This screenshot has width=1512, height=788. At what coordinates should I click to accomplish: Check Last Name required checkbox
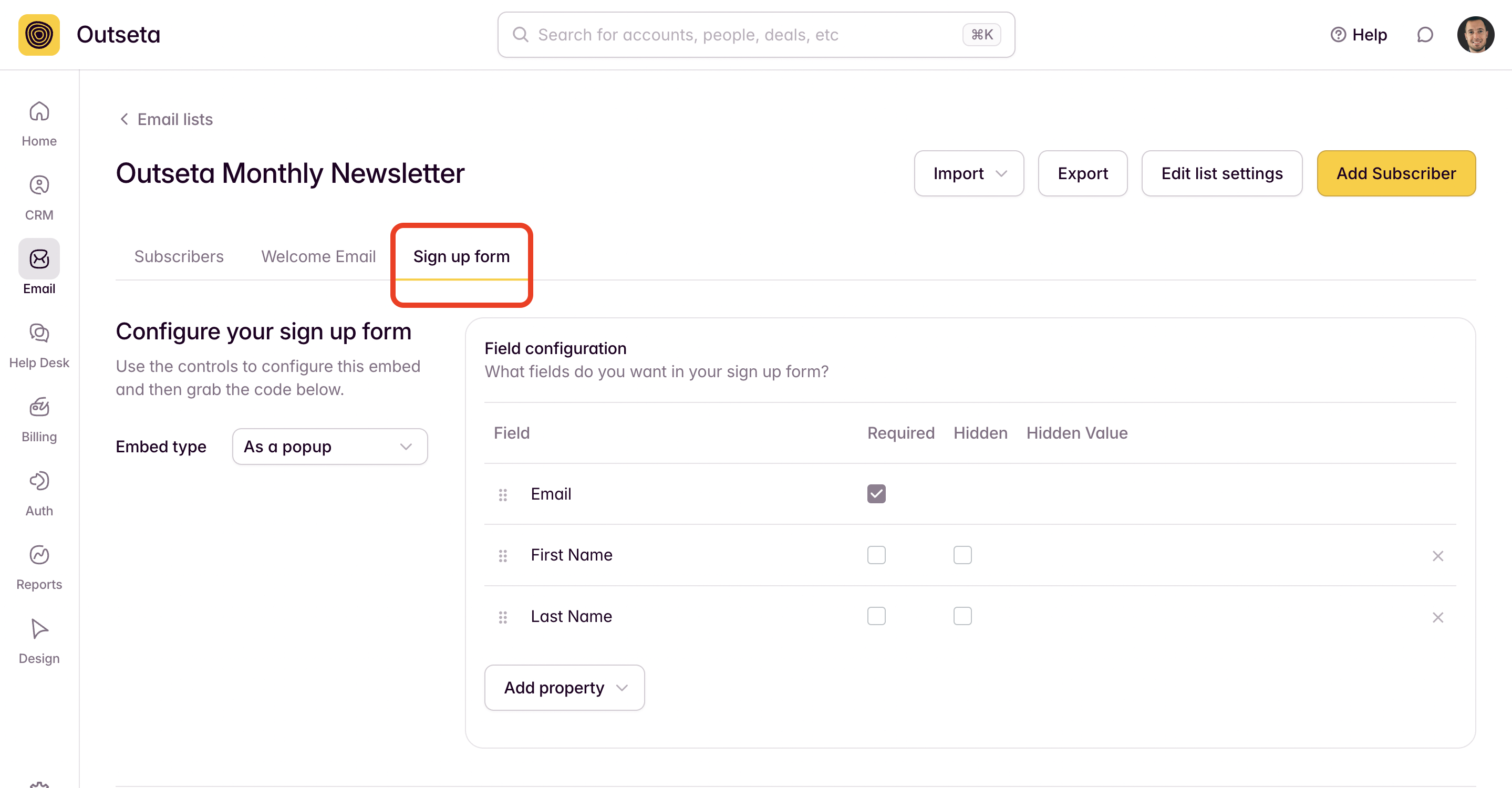(x=876, y=616)
